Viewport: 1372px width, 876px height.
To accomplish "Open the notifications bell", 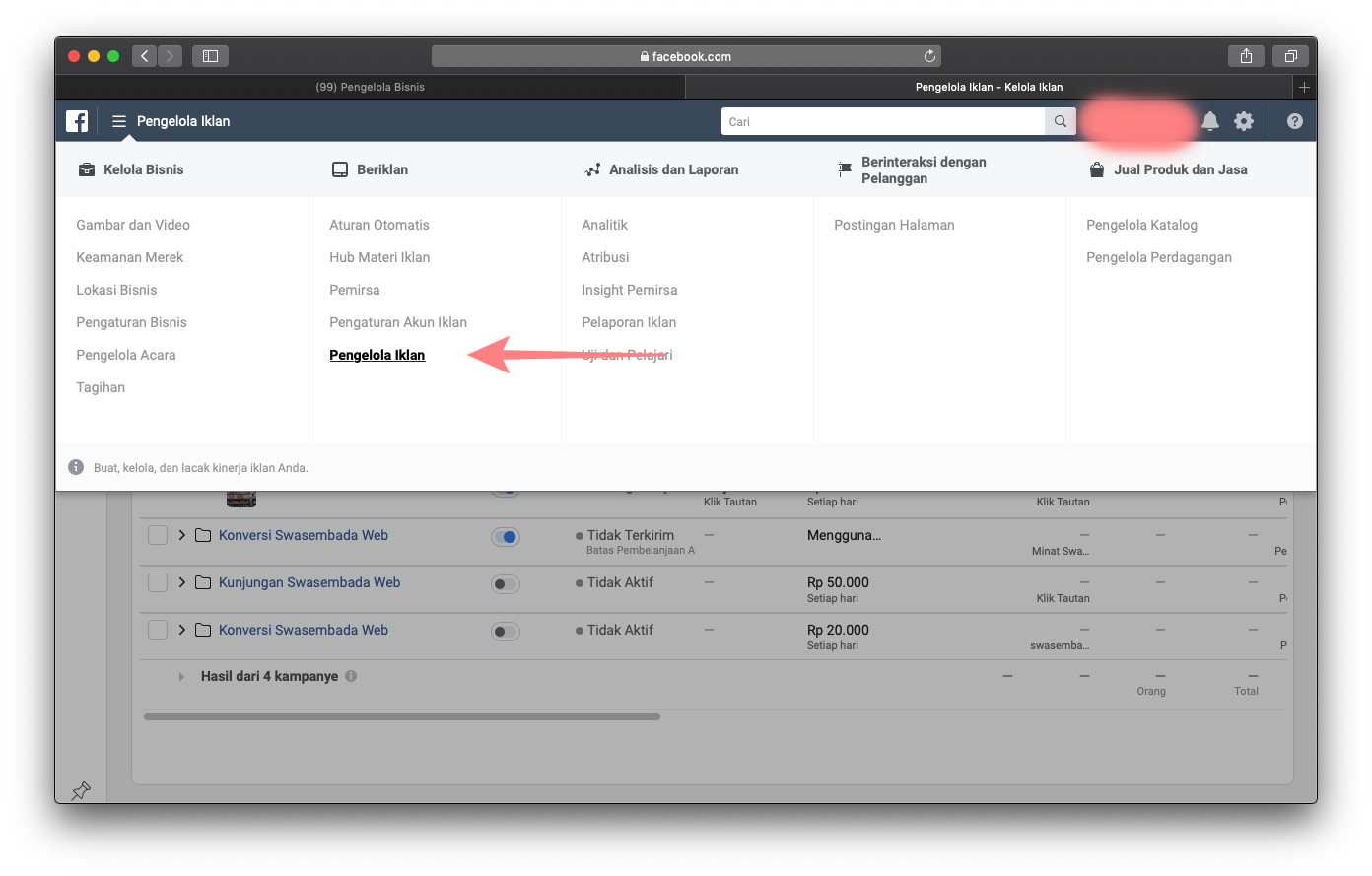I will (1210, 121).
